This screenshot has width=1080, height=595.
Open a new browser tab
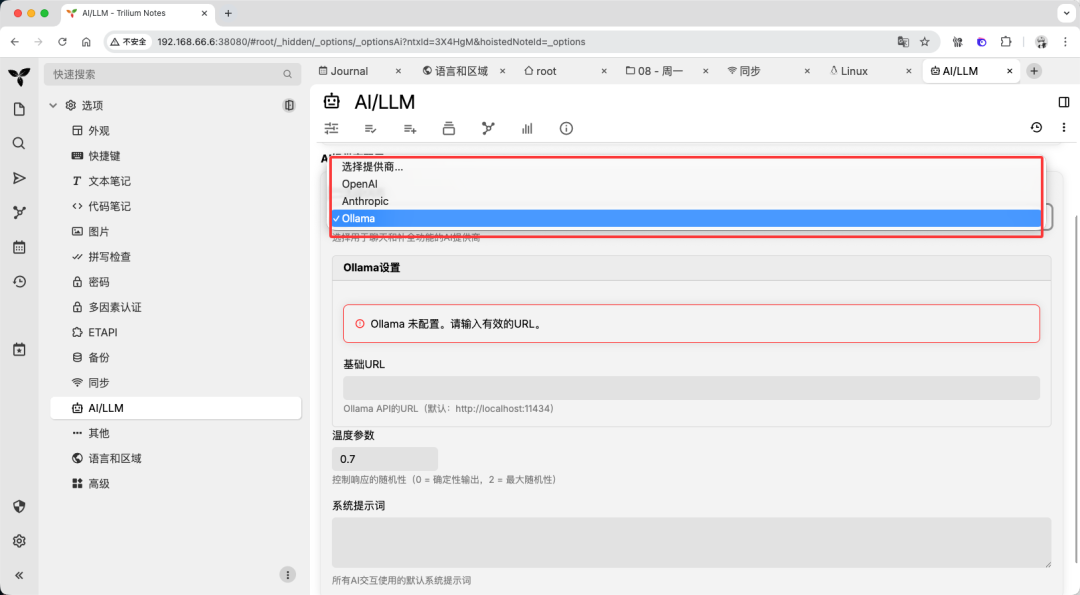[x=228, y=13]
